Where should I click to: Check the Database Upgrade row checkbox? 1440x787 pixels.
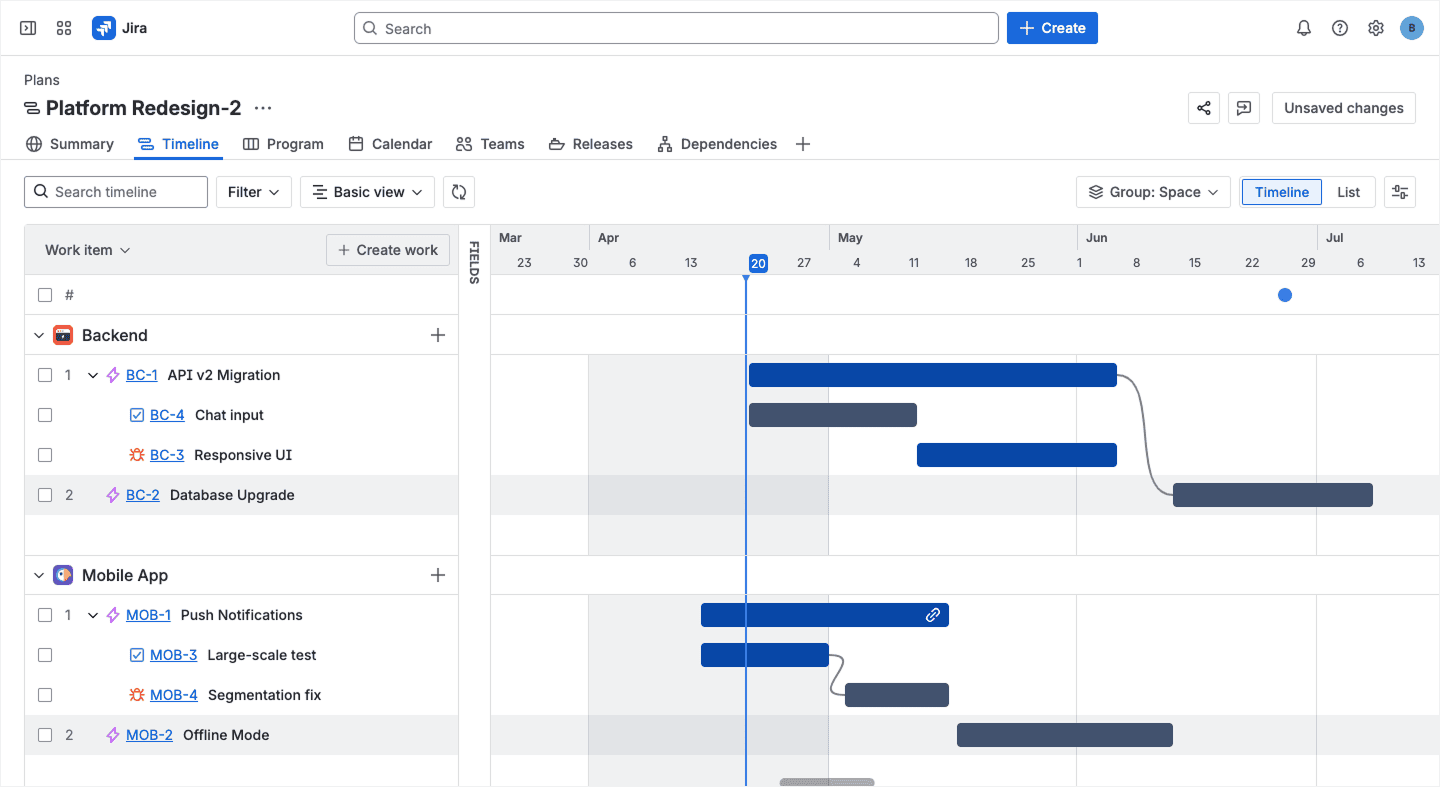click(45, 495)
